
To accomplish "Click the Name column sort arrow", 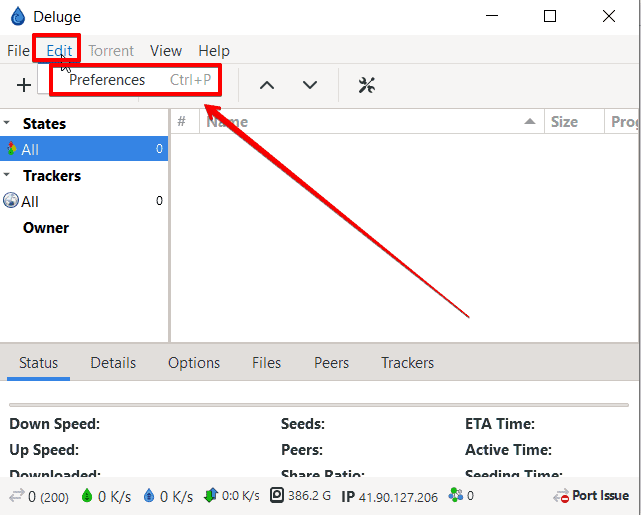I will [530, 121].
